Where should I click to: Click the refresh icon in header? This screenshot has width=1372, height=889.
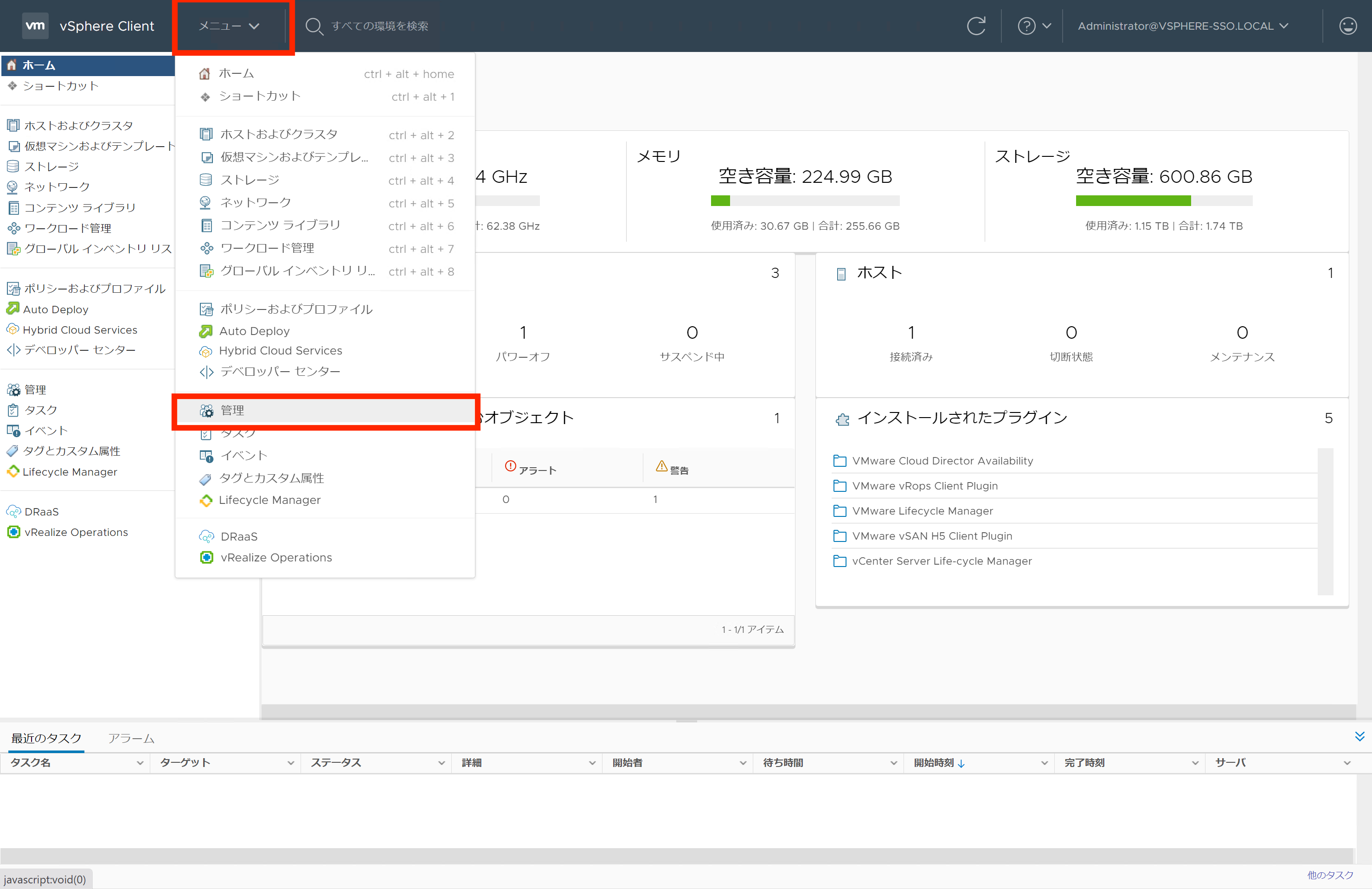click(976, 26)
